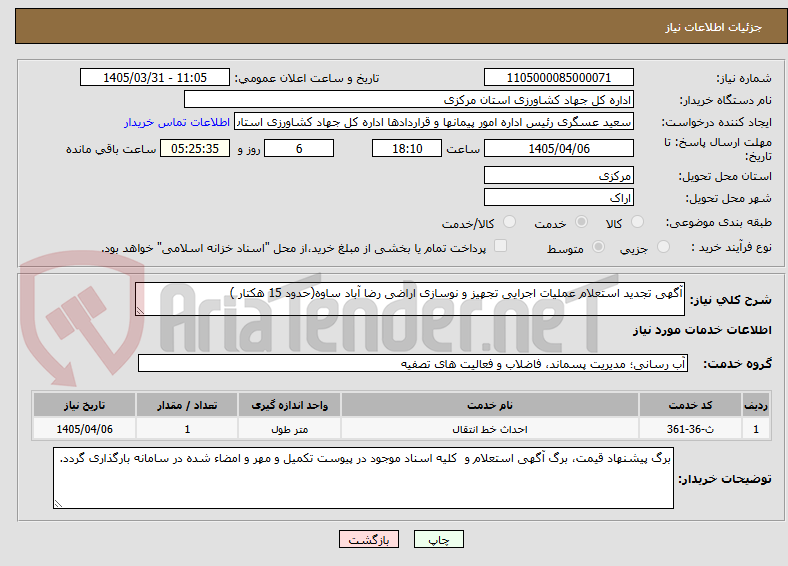Open the اطلاعات تماس خریدار link
Viewport: 788px width, 566px height.
coord(177,122)
